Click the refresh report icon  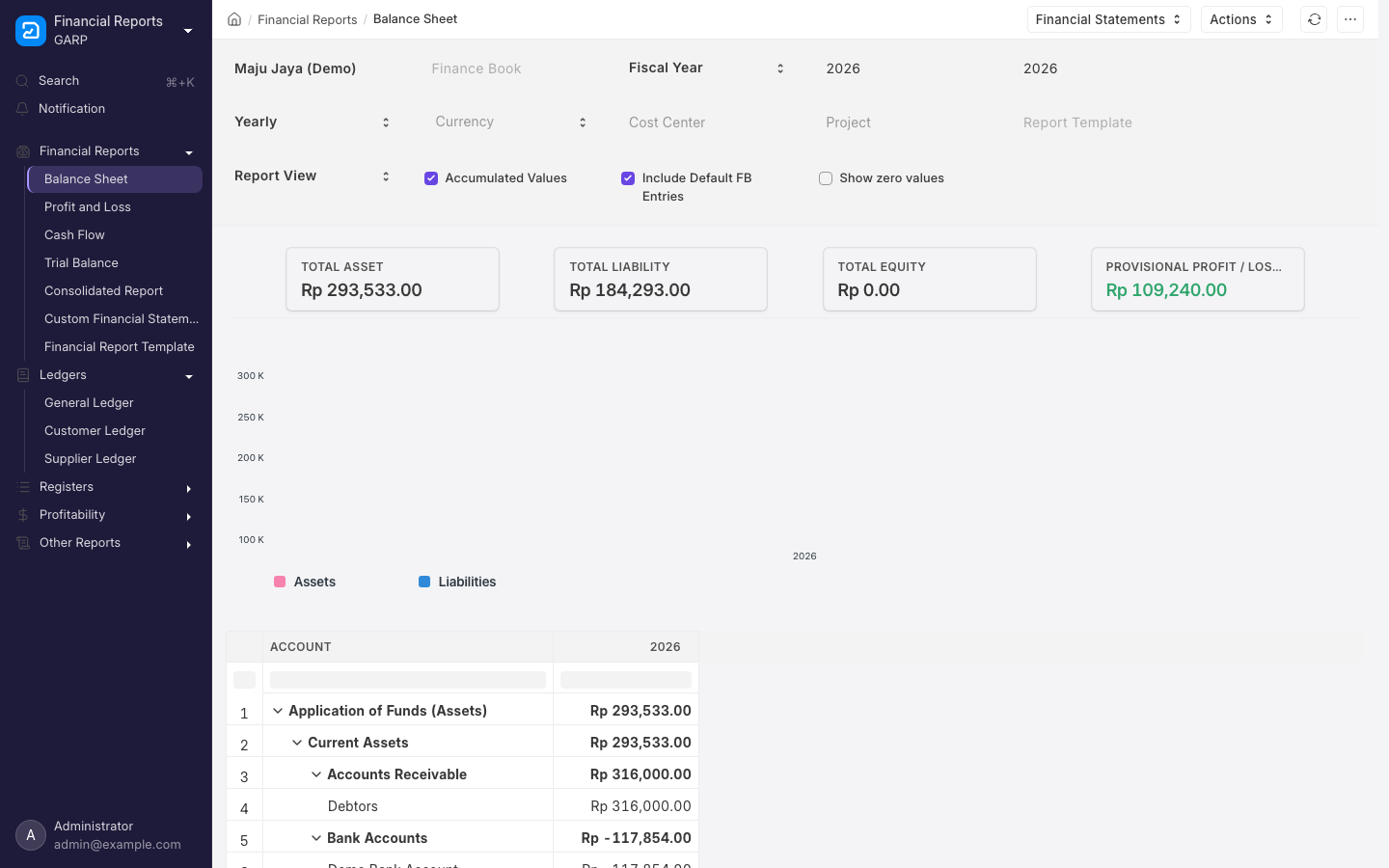pyautogui.click(x=1314, y=19)
